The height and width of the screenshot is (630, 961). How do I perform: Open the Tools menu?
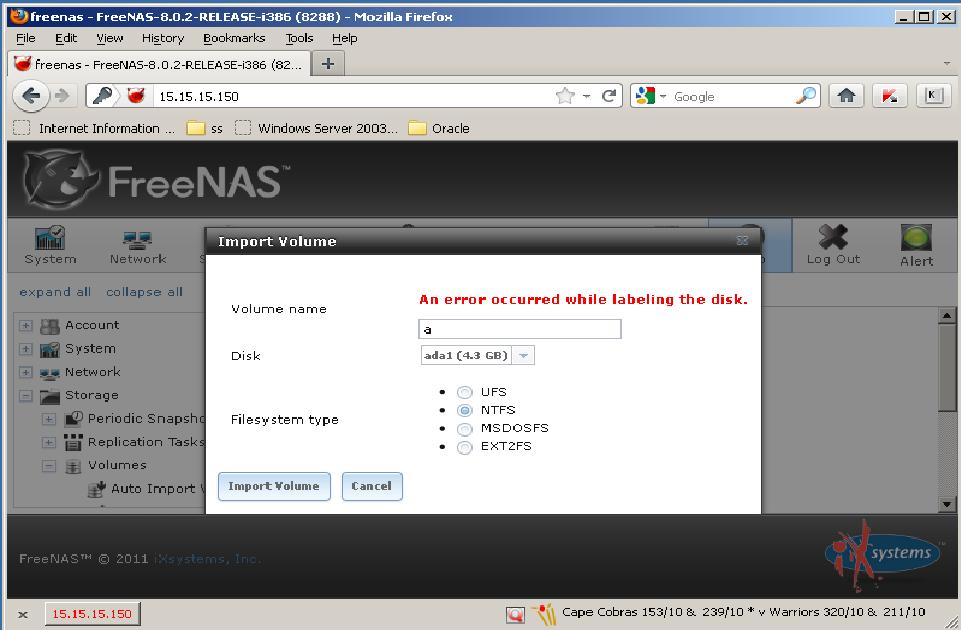point(299,38)
